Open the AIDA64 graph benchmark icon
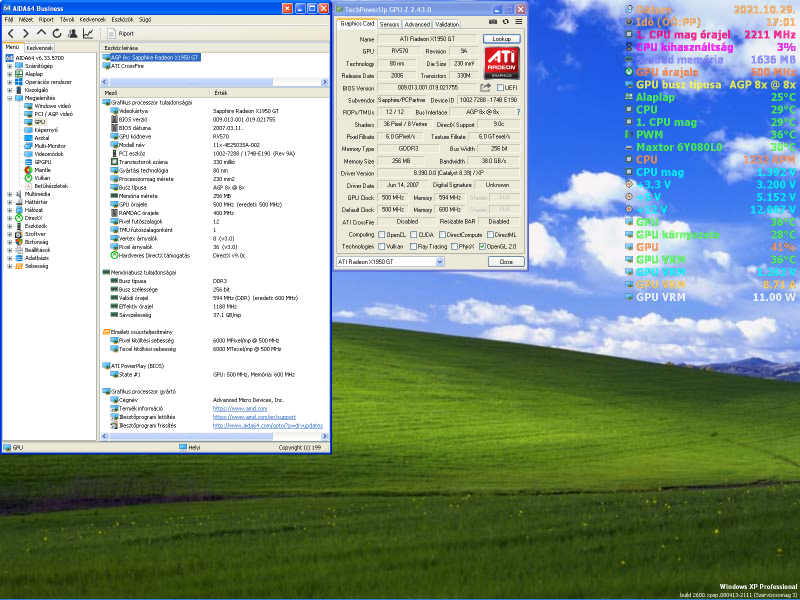The image size is (800, 600). 88,33
